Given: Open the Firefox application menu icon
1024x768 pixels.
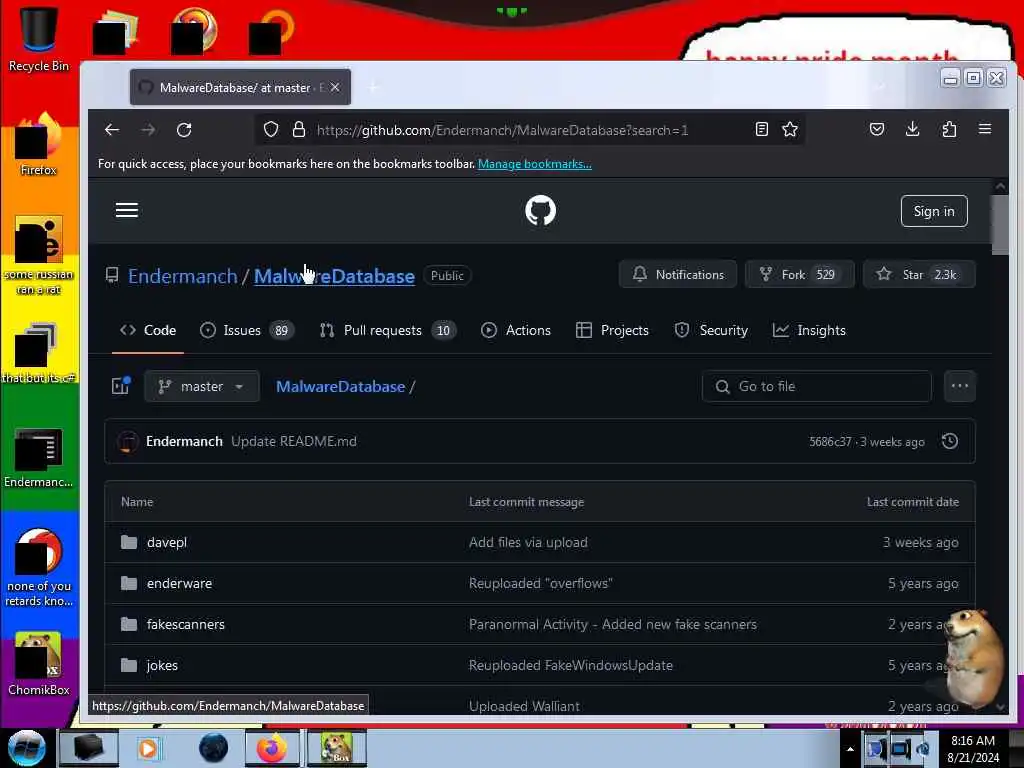Looking at the screenshot, I should pyautogui.click(x=985, y=129).
